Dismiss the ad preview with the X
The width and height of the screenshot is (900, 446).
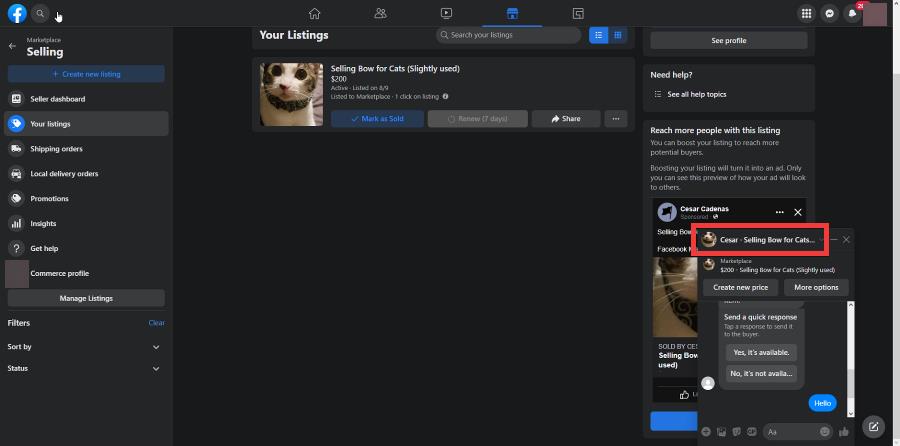pos(798,212)
